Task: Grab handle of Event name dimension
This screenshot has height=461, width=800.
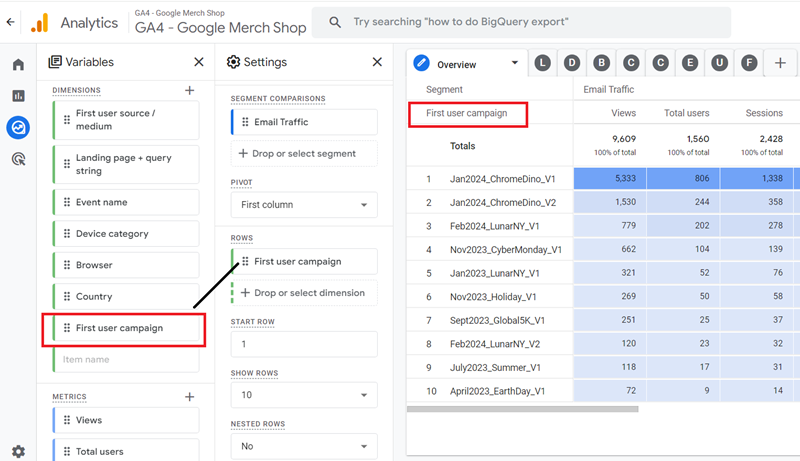Action: pyautogui.click(x=67, y=202)
